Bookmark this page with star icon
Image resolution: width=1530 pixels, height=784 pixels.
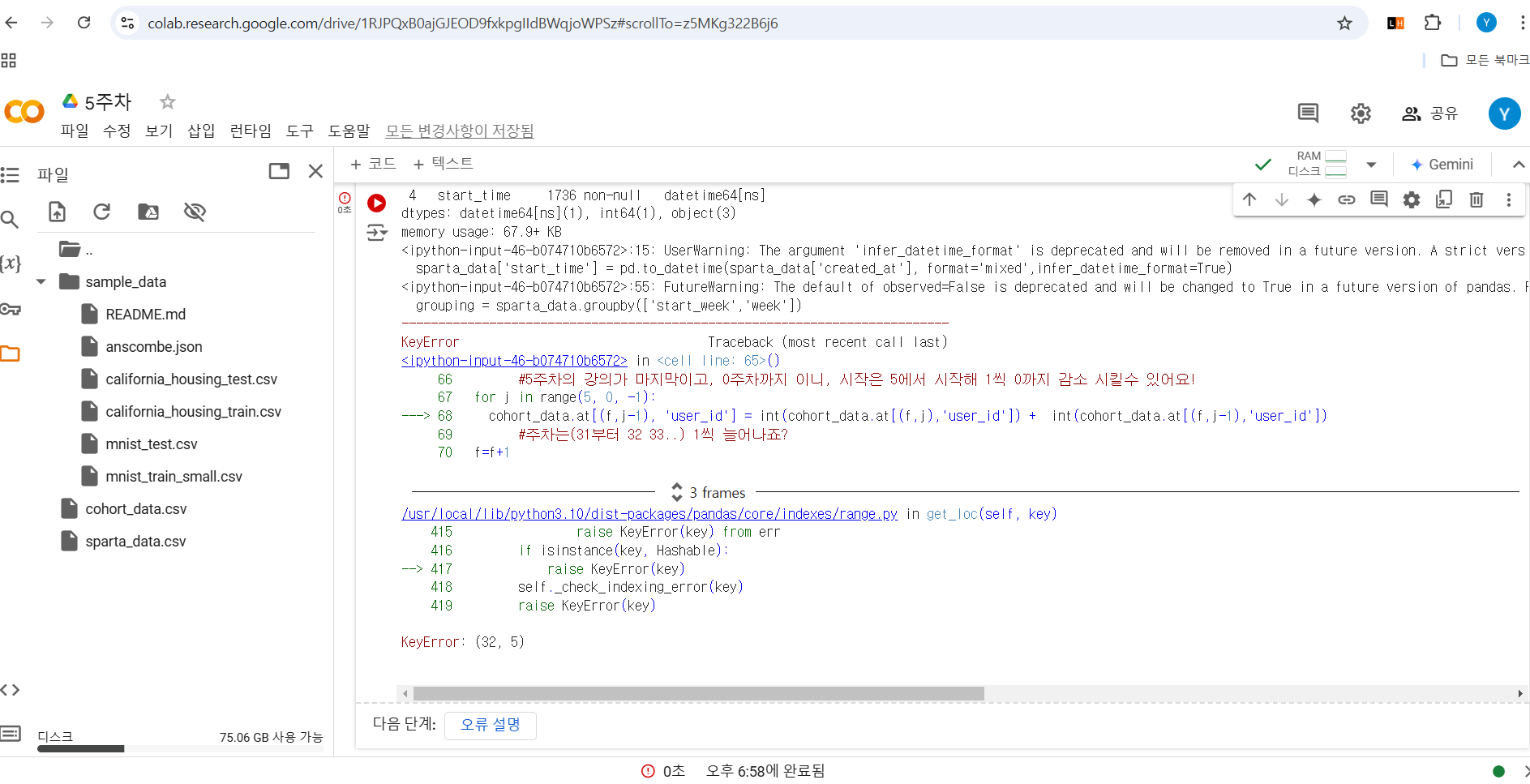coord(1344,23)
